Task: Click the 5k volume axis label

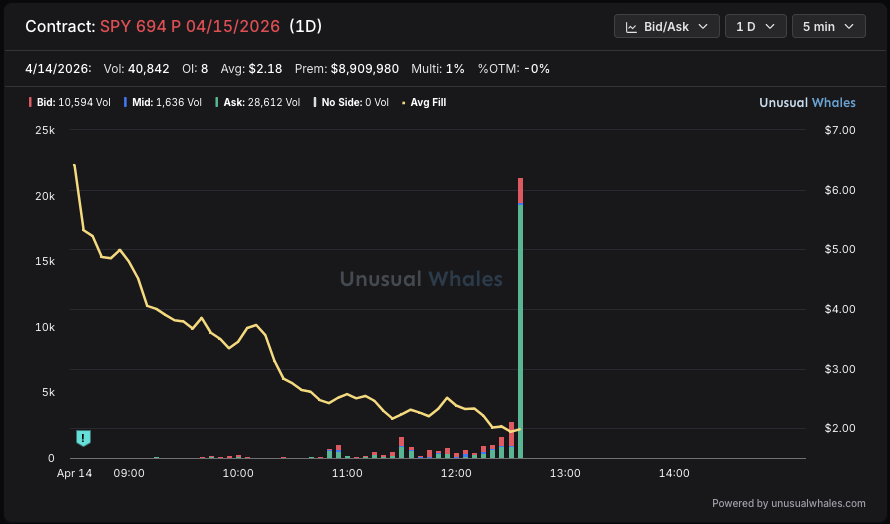Action: [48, 392]
